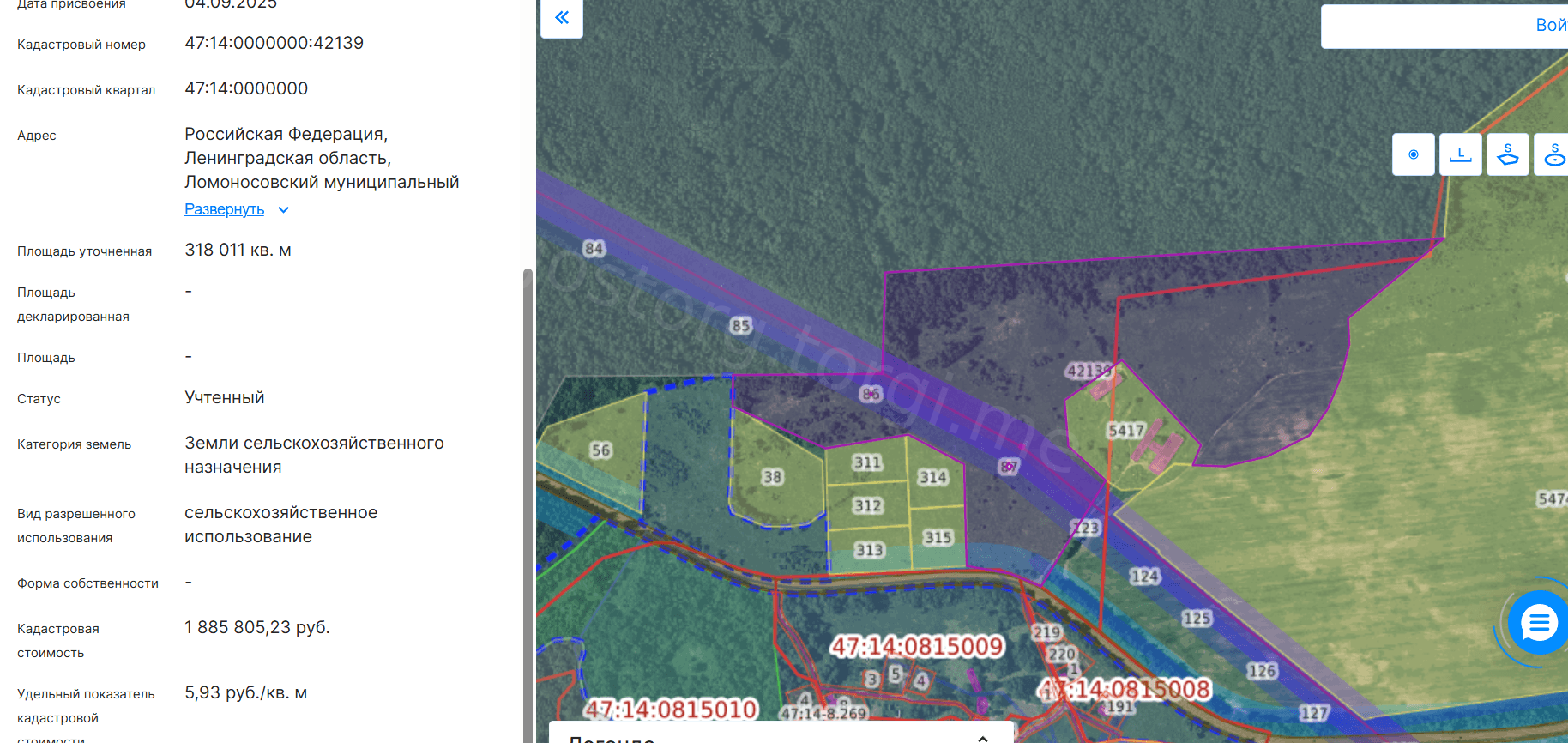Select the polygon area (S) measurement tool
This screenshot has width=1568, height=743.
[1507, 155]
